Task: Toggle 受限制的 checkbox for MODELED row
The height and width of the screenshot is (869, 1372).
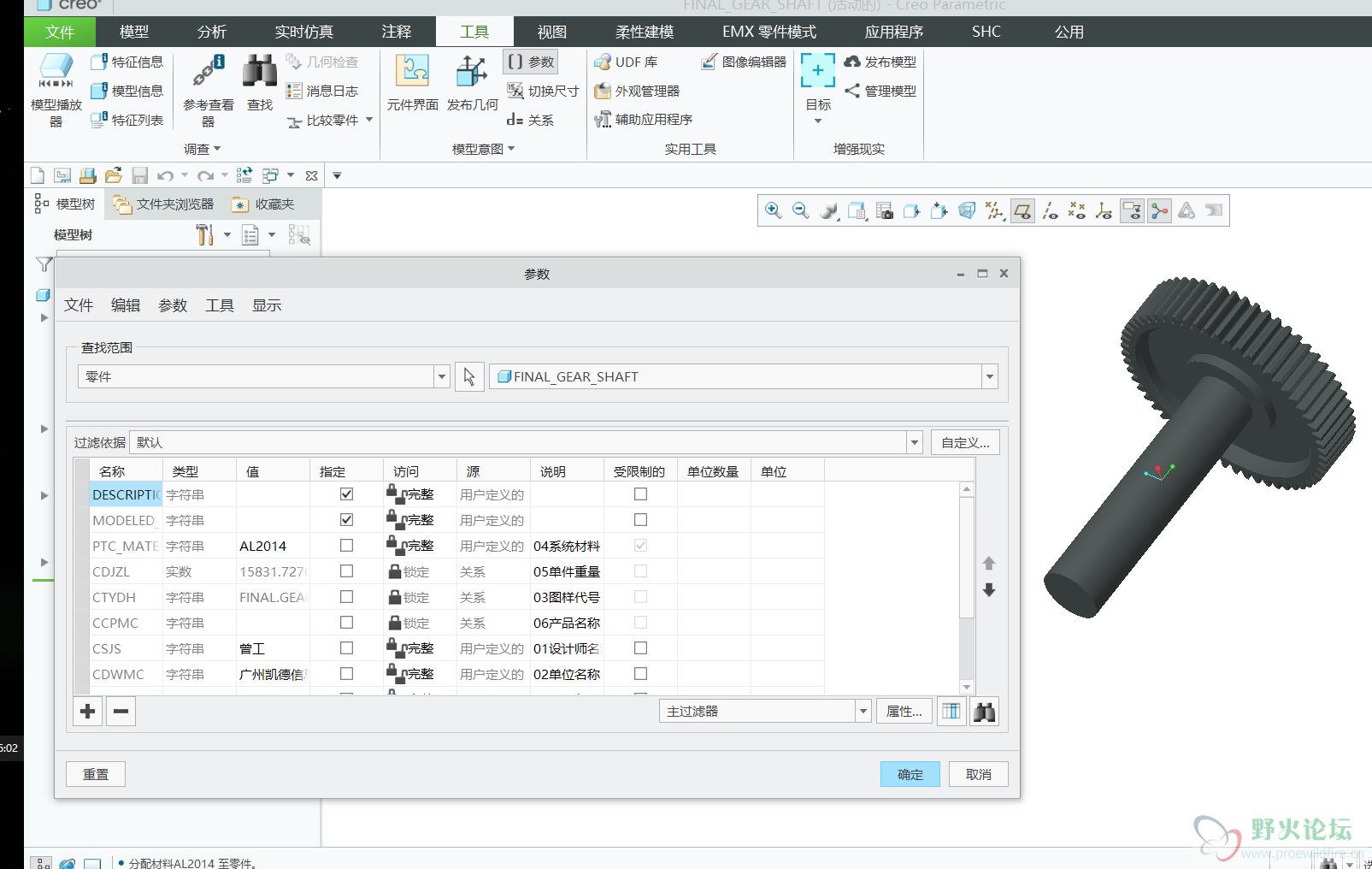Action: coord(640,519)
